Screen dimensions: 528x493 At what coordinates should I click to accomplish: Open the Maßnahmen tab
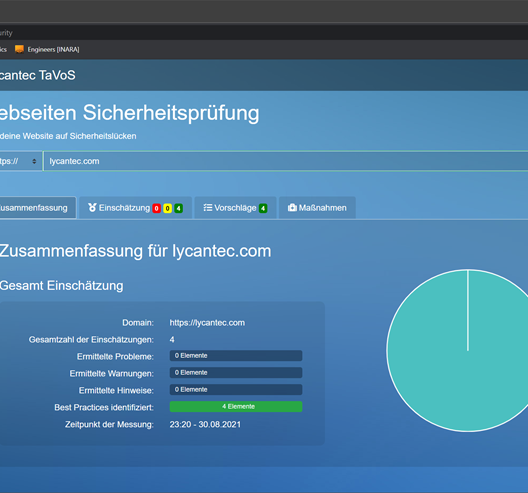click(317, 208)
